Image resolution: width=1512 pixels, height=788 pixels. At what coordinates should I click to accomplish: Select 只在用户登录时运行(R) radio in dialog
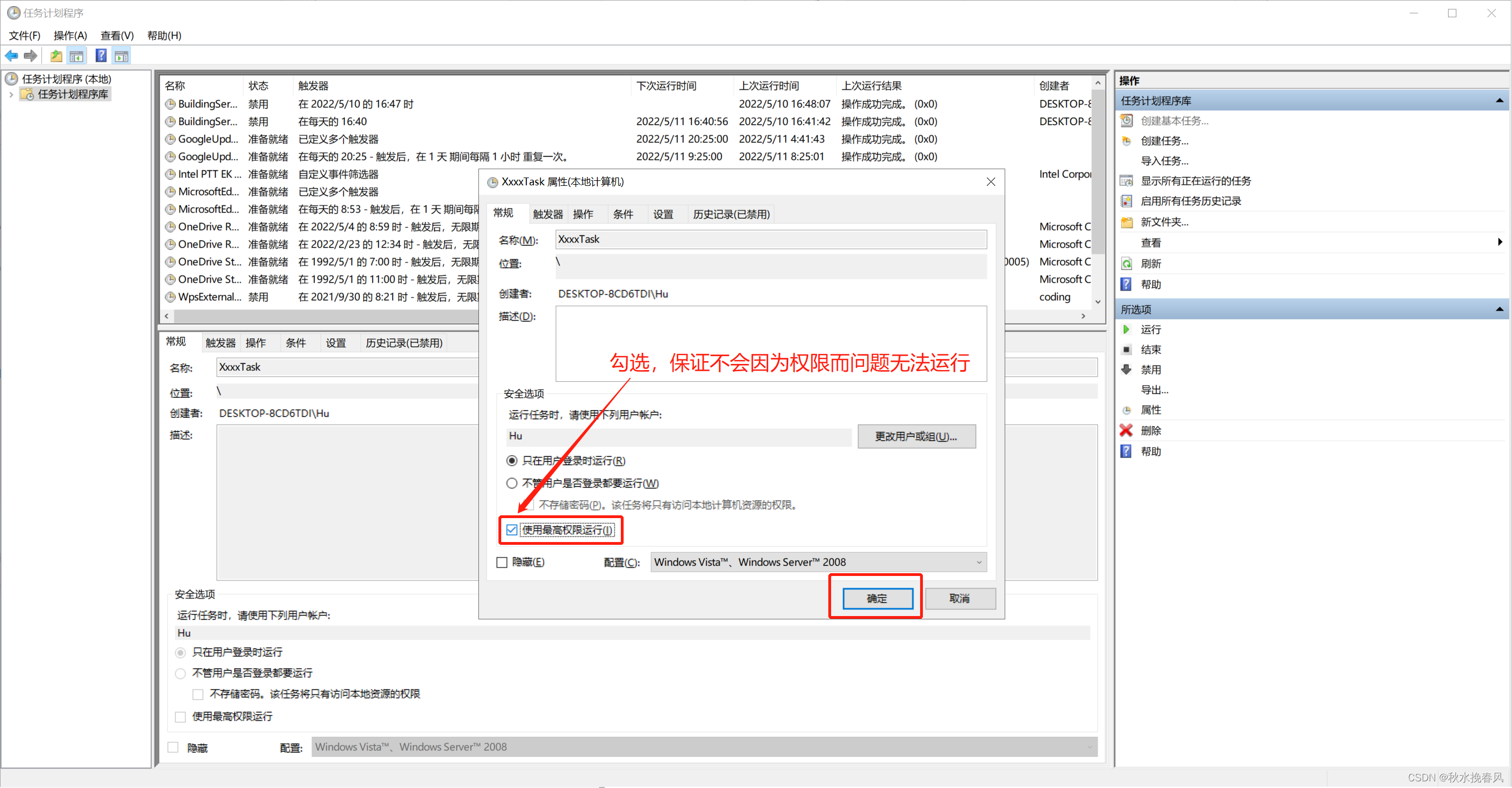512,461
